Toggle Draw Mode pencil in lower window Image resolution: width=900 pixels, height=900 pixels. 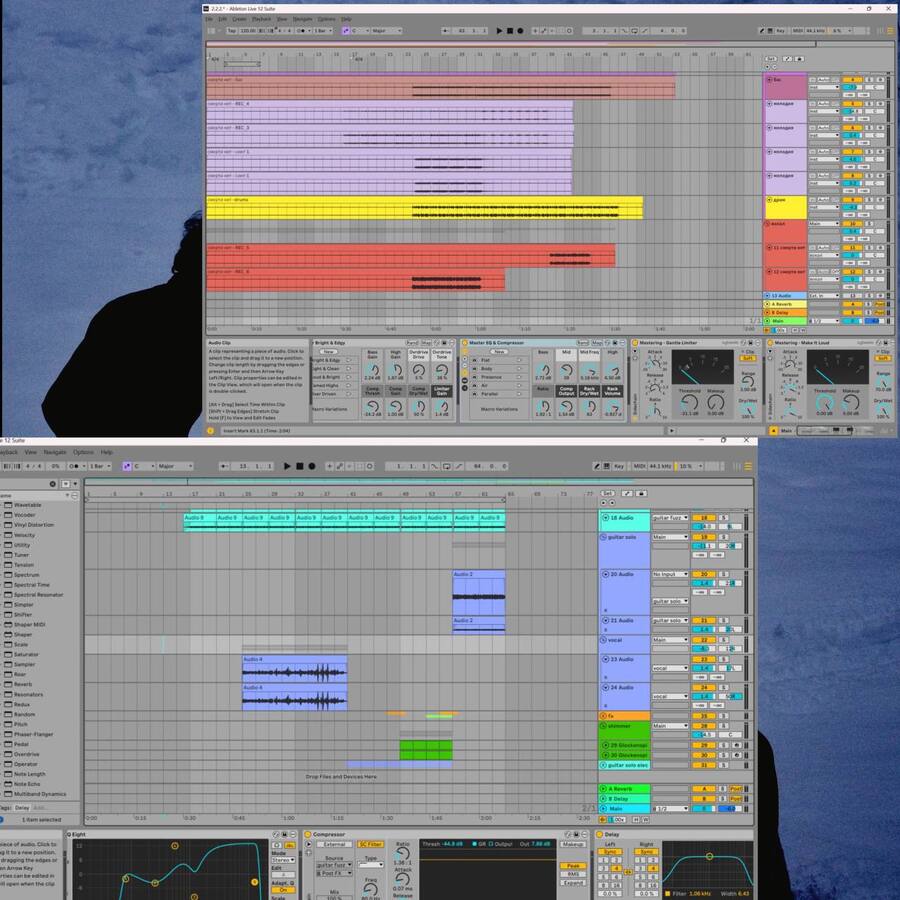click(596, 466)
